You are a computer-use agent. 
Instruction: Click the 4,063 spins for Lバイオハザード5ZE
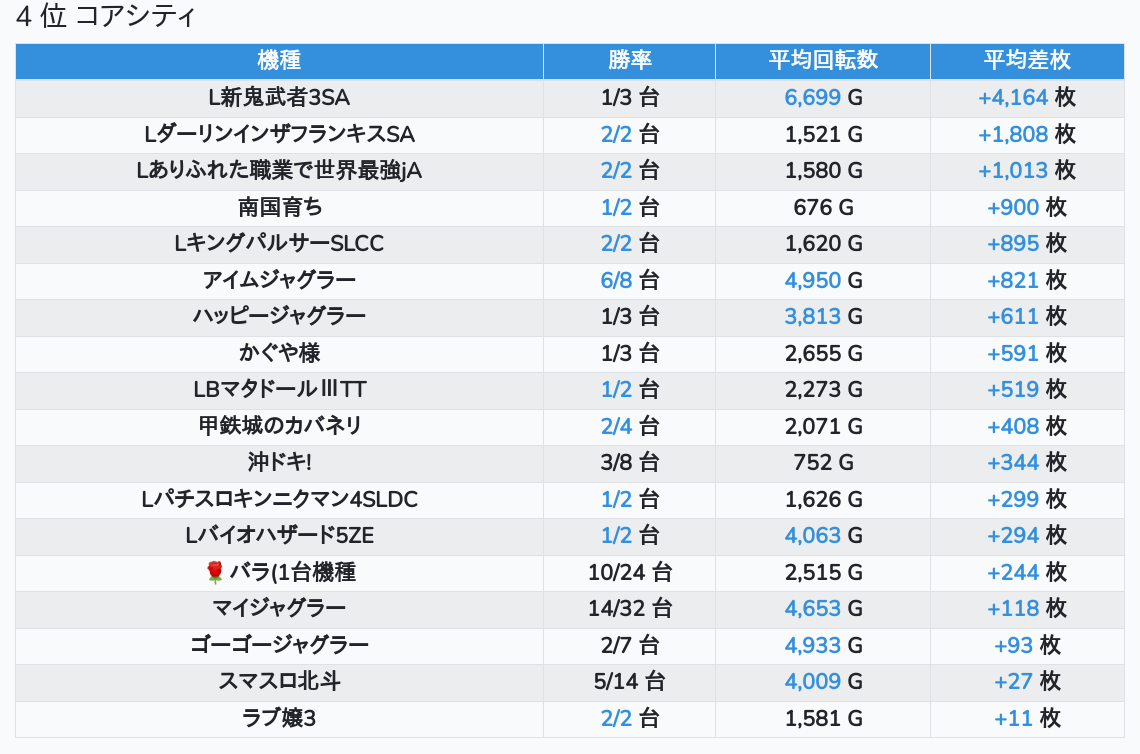(x=813, y=535)
